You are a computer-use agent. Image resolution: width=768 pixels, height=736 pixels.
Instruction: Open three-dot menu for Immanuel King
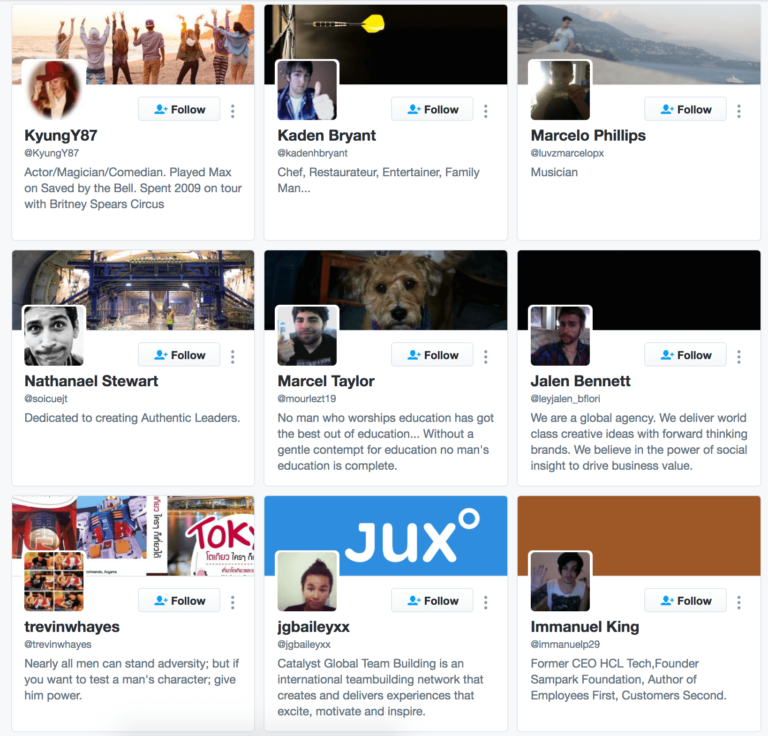click(739, 602)
